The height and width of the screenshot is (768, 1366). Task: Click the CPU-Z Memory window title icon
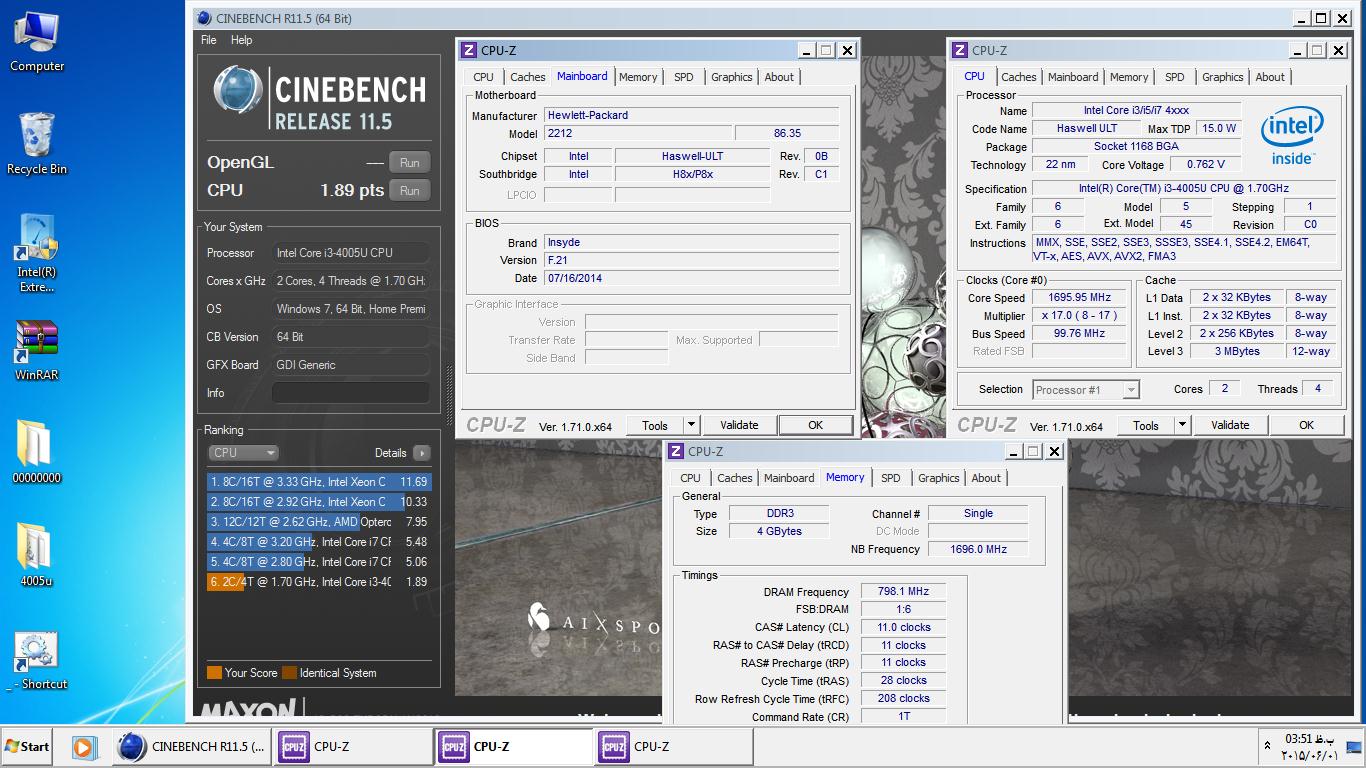(x=676, y=451)
